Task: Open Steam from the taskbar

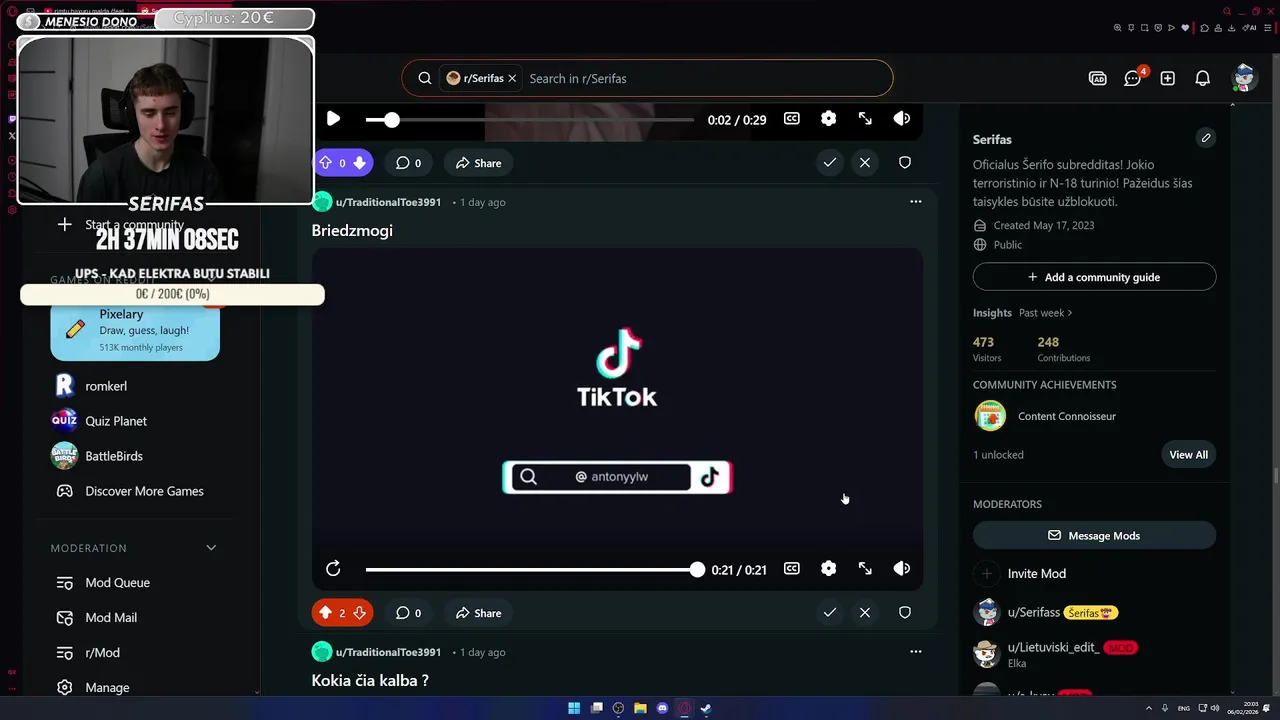Action: coord(705,708)
